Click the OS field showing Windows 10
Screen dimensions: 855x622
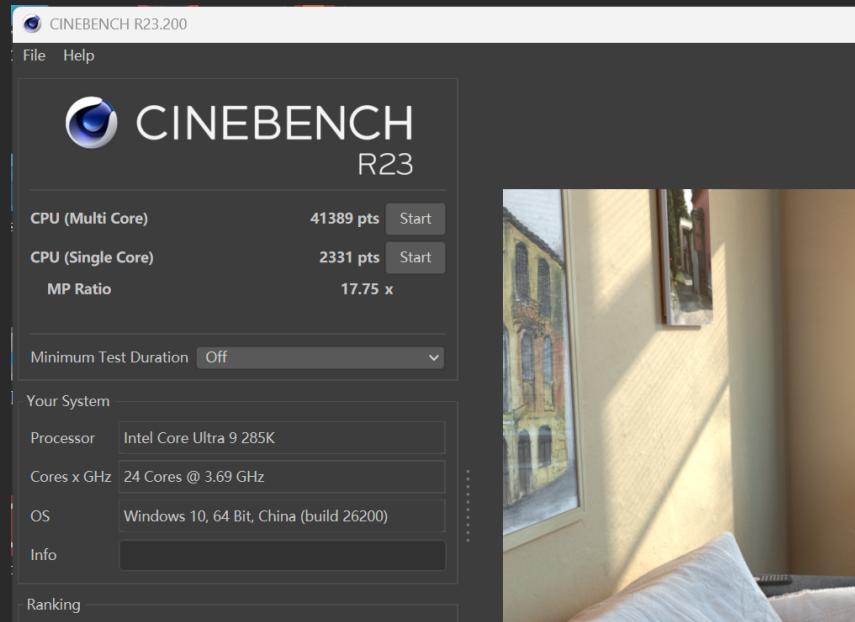pos(282,516)
